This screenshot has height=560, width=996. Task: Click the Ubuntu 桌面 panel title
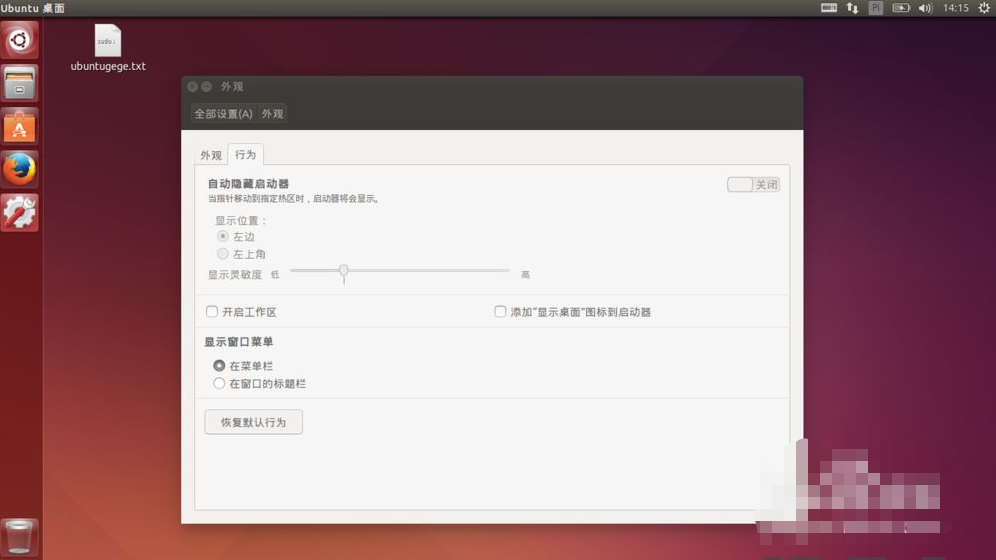point(32,8)
